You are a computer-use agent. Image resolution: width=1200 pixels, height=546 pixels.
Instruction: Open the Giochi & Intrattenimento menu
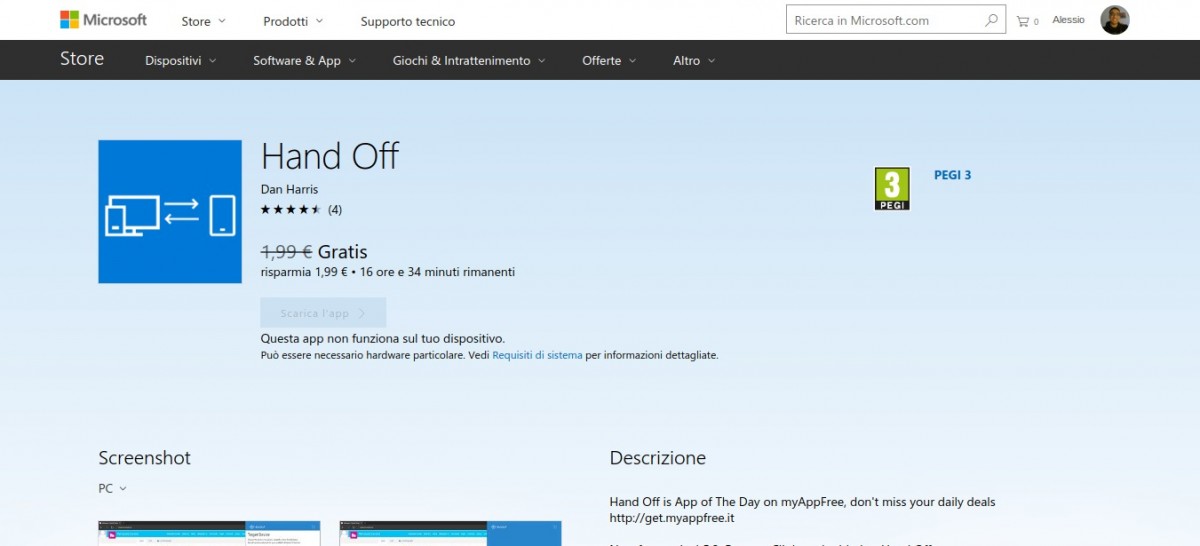tap(469, 61)
